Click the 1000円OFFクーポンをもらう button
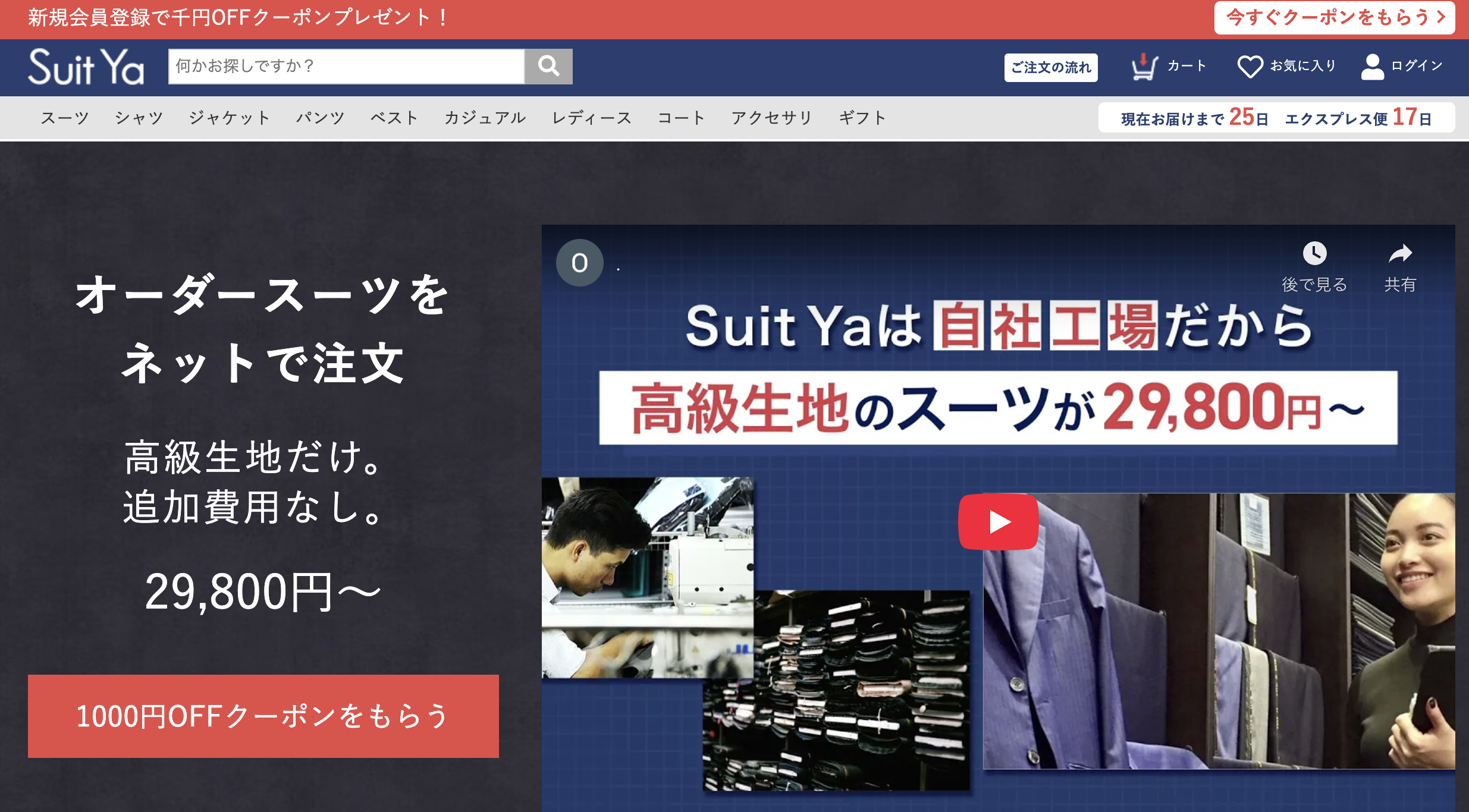The width and height of the screenshot is (1469, 812). tap(263, 716)
